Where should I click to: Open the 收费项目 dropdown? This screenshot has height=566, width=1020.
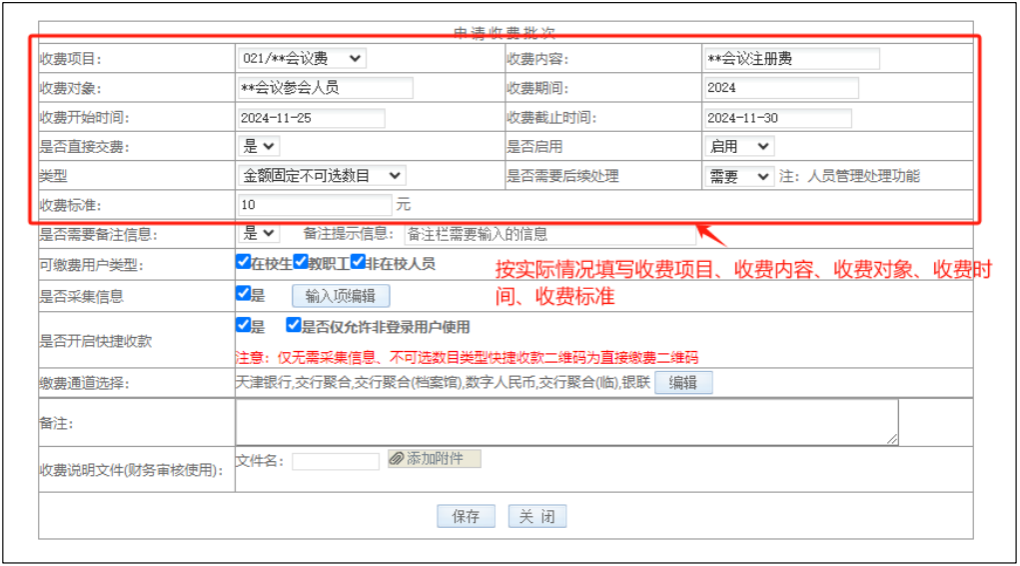tap(302, 58)
